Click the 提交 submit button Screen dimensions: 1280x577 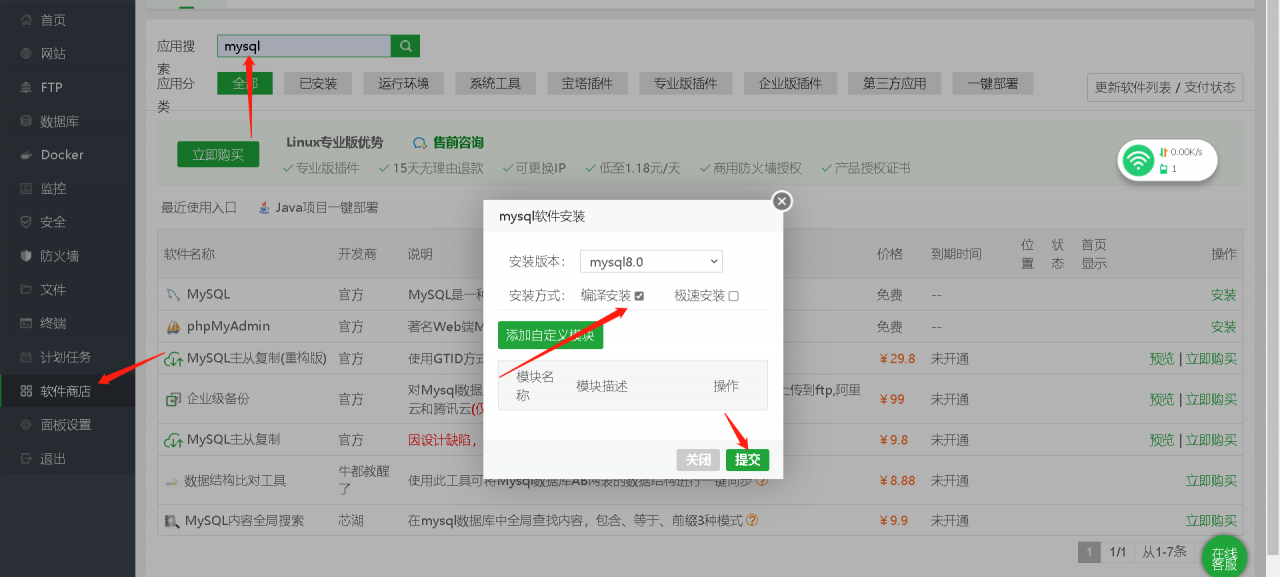click(746, 459)
